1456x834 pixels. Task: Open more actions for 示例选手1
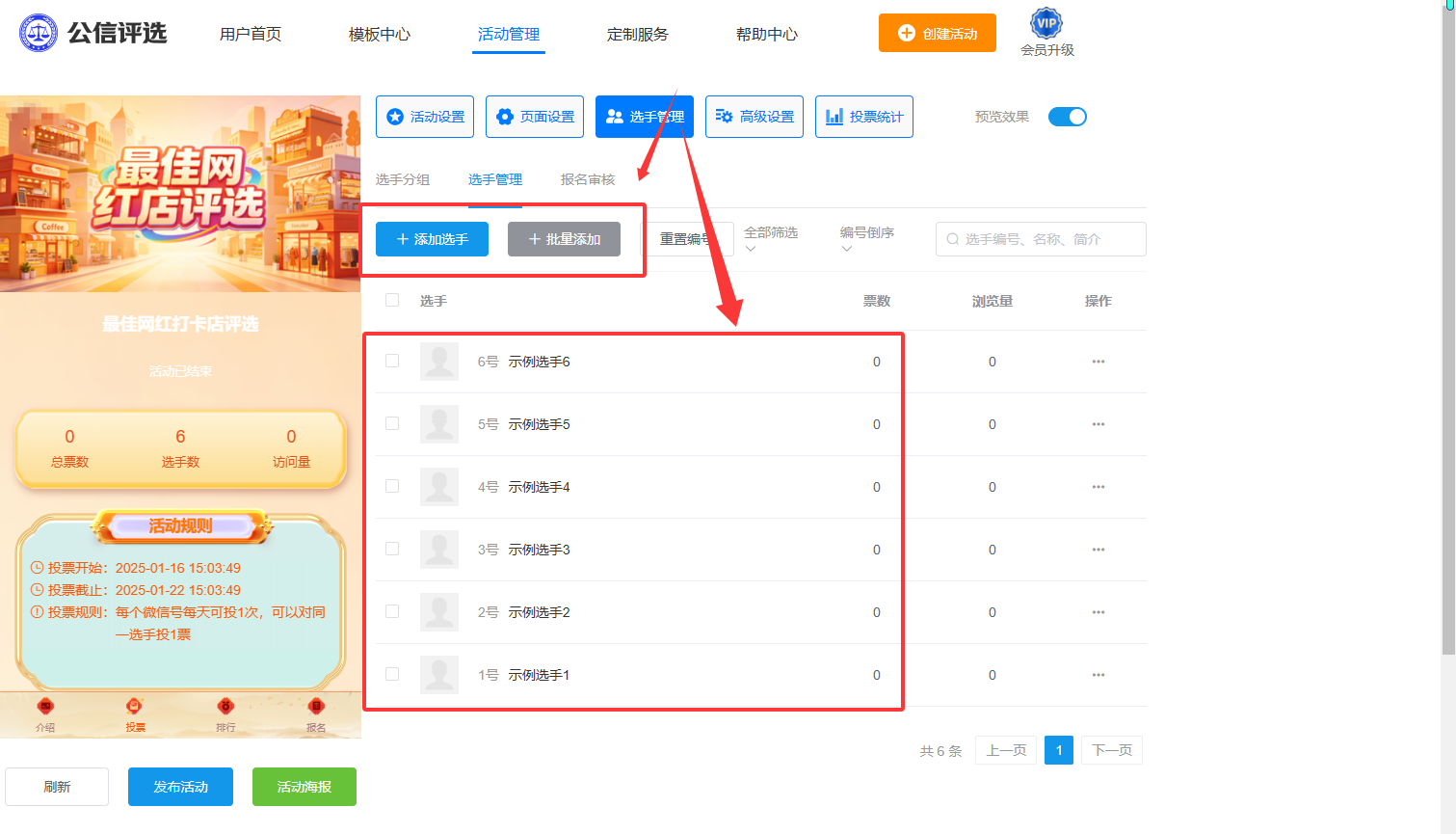[x=1099, y=675]
